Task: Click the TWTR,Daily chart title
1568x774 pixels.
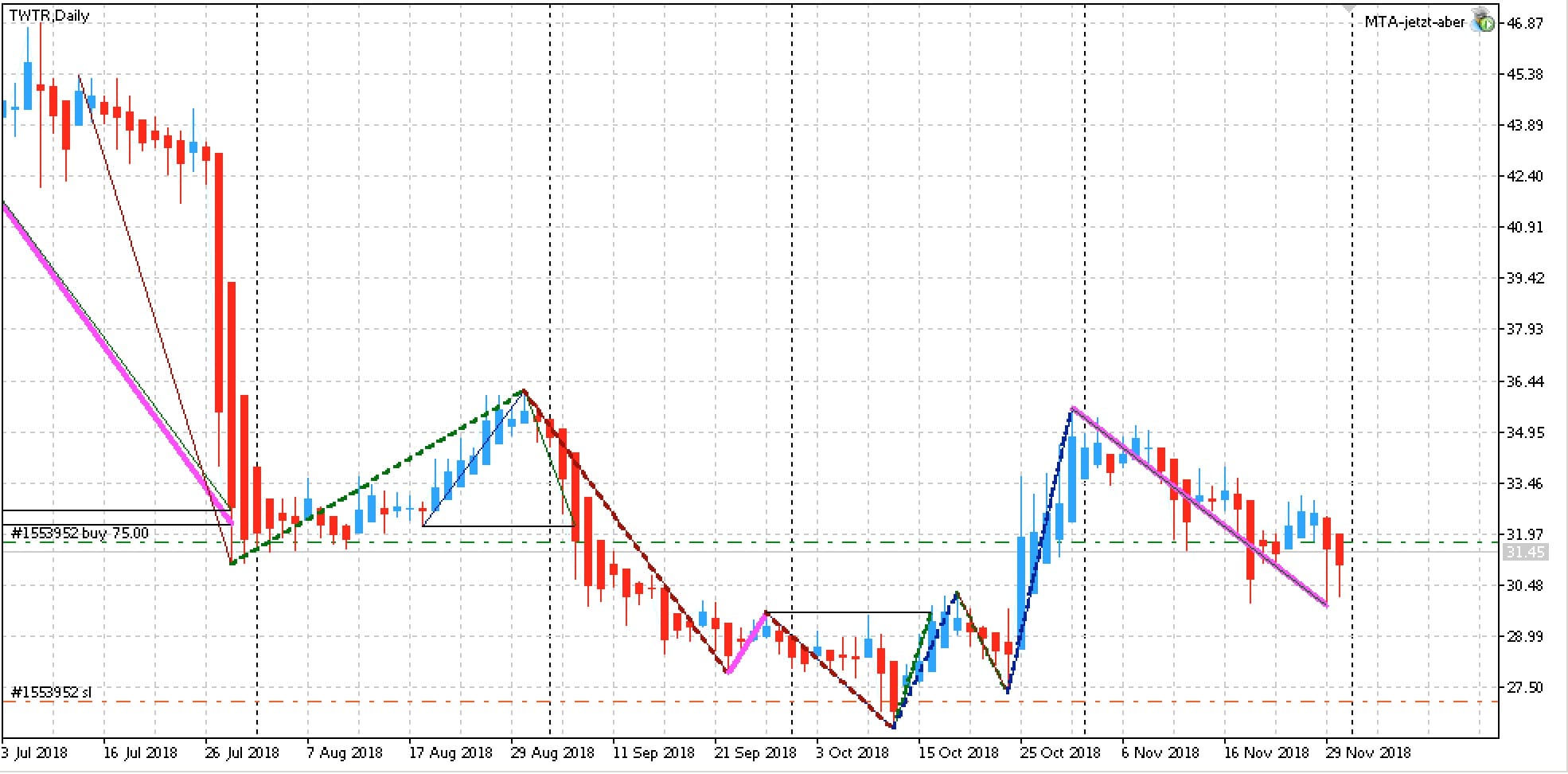Action: click(x=49, y=16)
